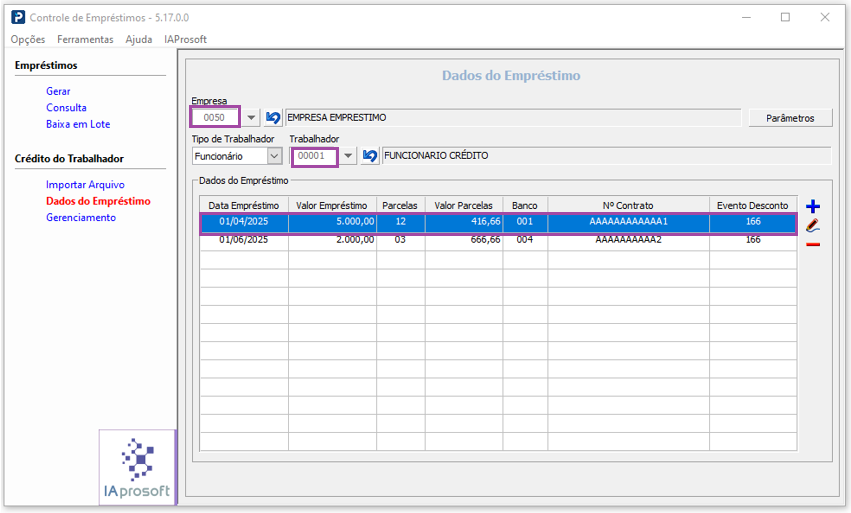Click the Empresa code input field

coord(215,118)
